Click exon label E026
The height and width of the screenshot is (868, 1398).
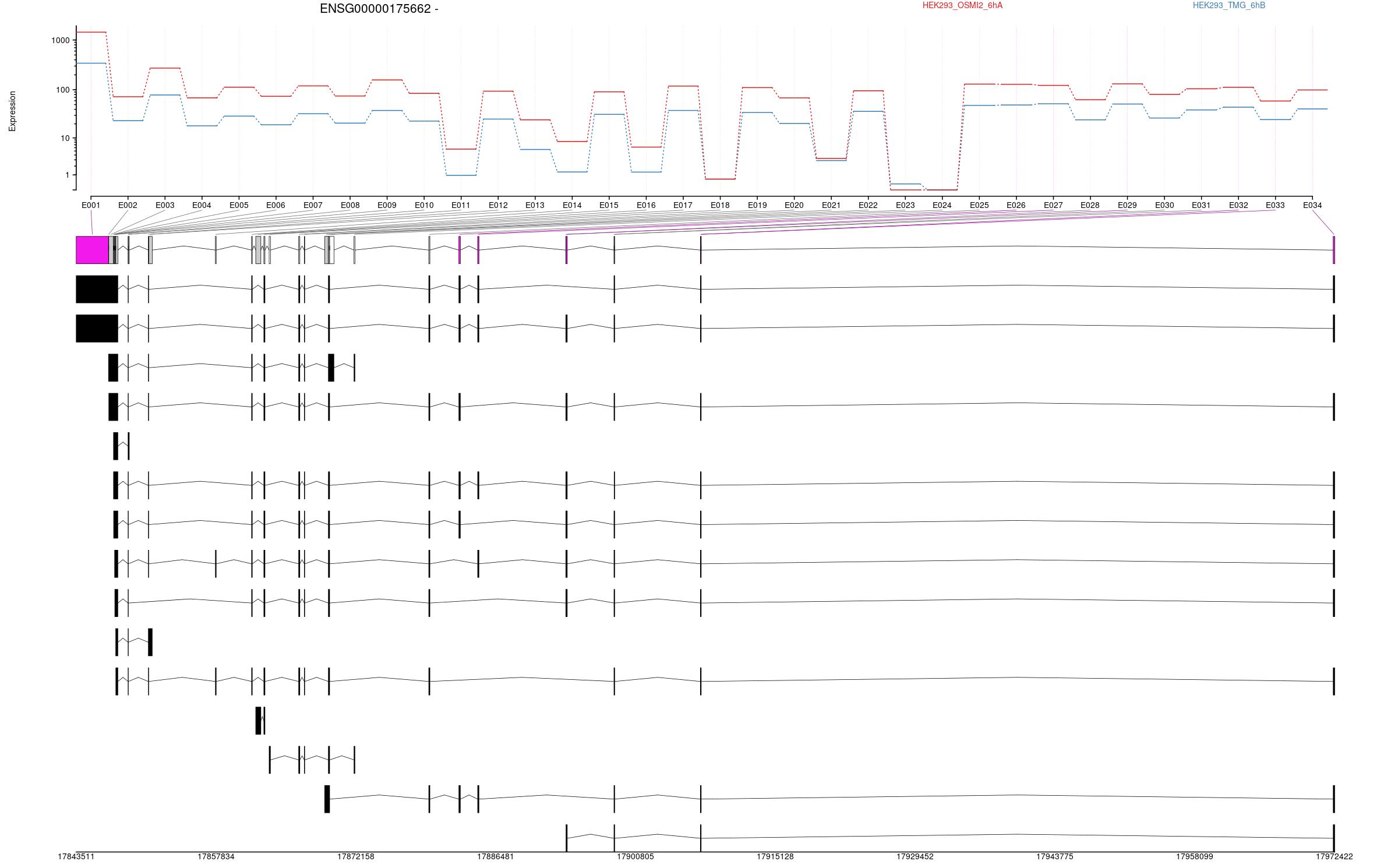coord(1016,205)
